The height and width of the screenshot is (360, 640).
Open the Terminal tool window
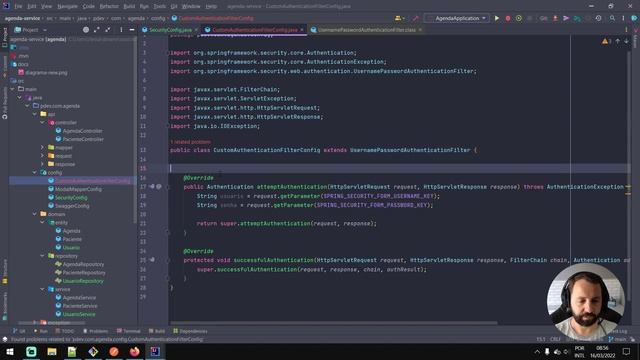(x=129, y=331)
